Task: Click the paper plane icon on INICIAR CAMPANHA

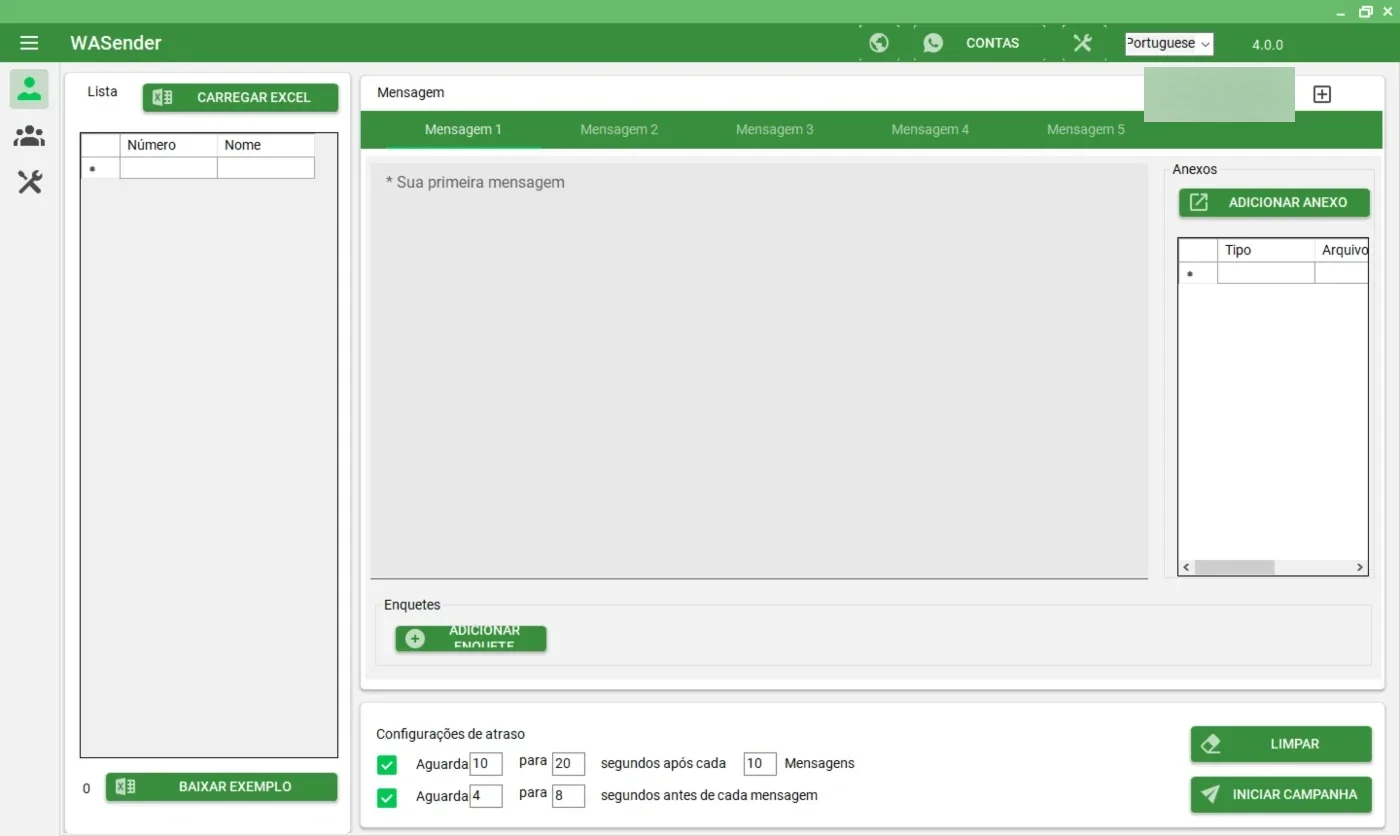Action: coord(1211,794)
